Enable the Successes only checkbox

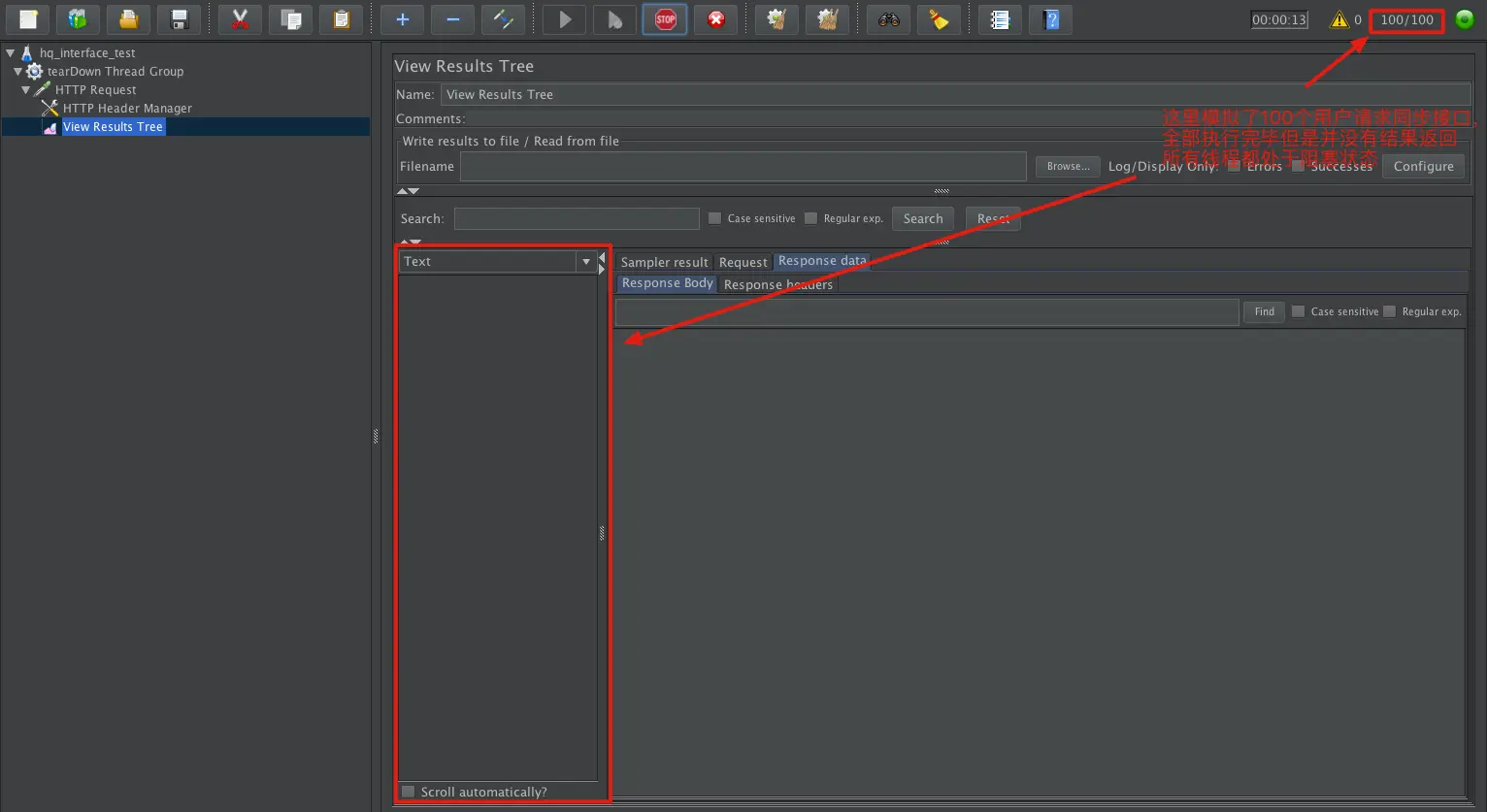point(1298,166)
